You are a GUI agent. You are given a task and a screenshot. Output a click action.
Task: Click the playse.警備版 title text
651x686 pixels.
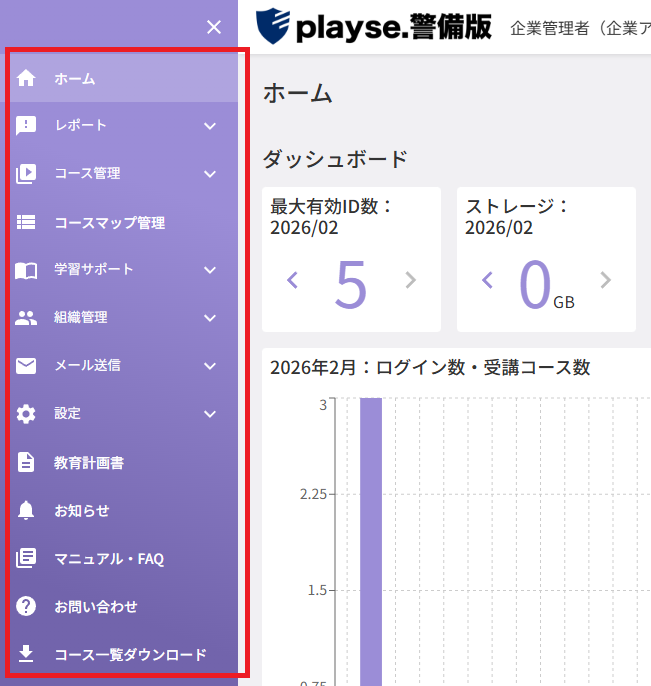pos(394,28)
